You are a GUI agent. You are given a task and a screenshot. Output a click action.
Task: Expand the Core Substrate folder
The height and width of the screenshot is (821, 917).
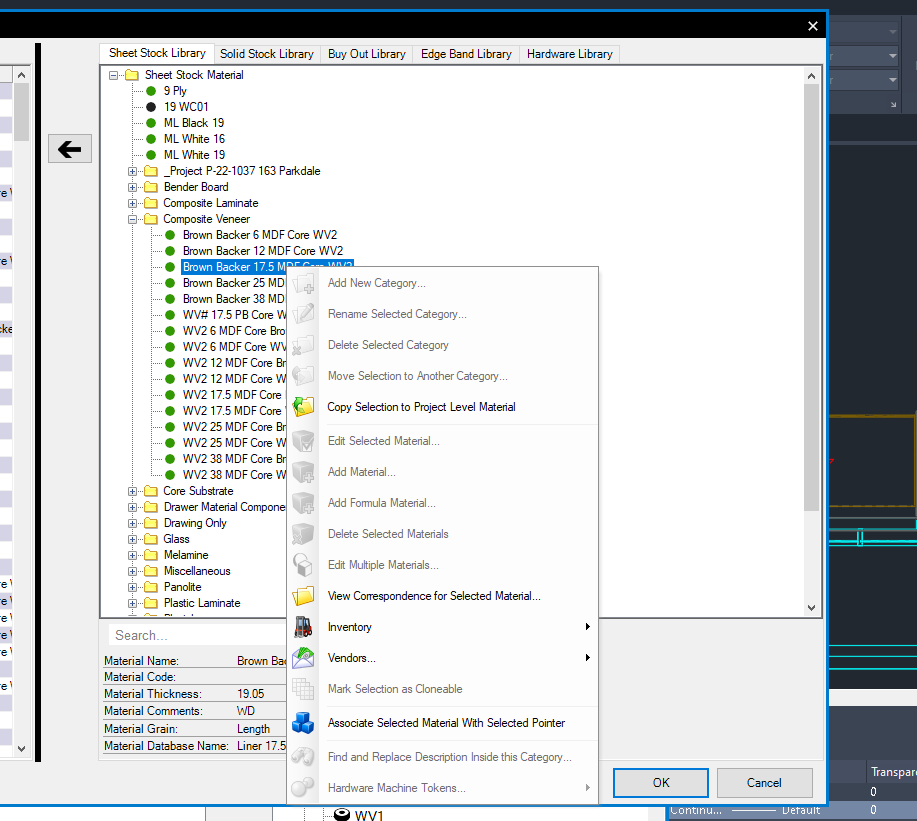click(132, 491)
